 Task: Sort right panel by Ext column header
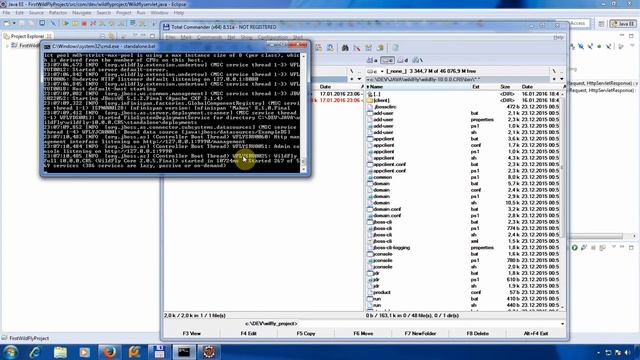[x=484, y=87]
